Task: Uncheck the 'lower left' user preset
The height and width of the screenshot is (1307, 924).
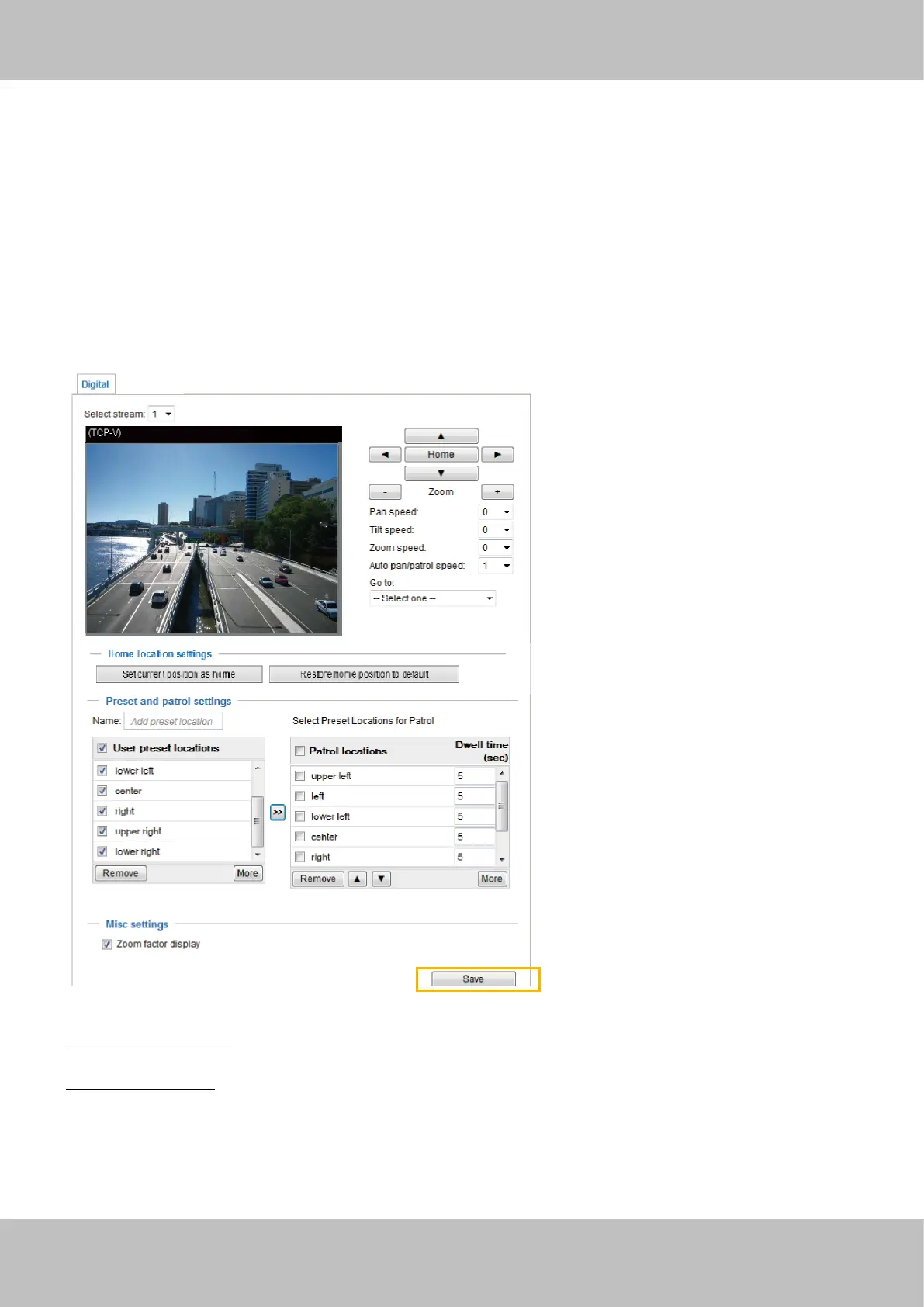Action: coord(102,771)
